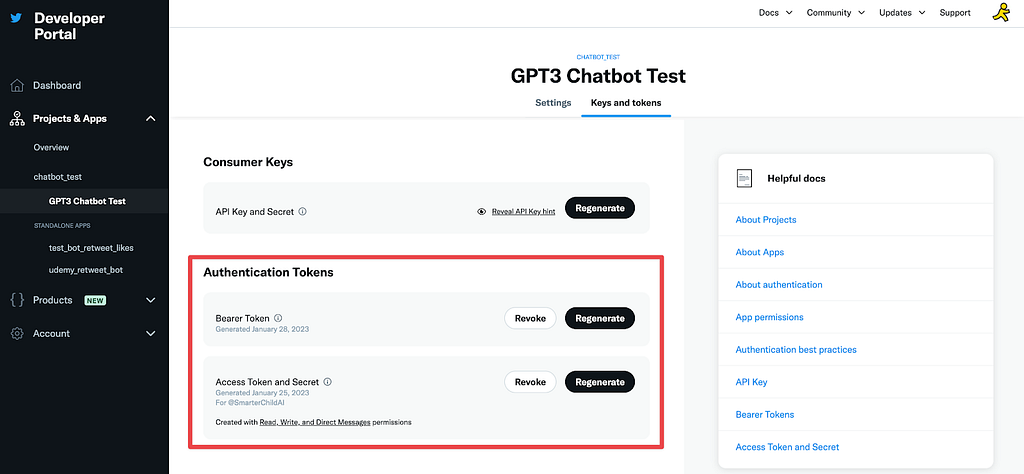Open the Support link in top bar
The width and height of the screenshot is (1024, 474).
coord(955,12)
